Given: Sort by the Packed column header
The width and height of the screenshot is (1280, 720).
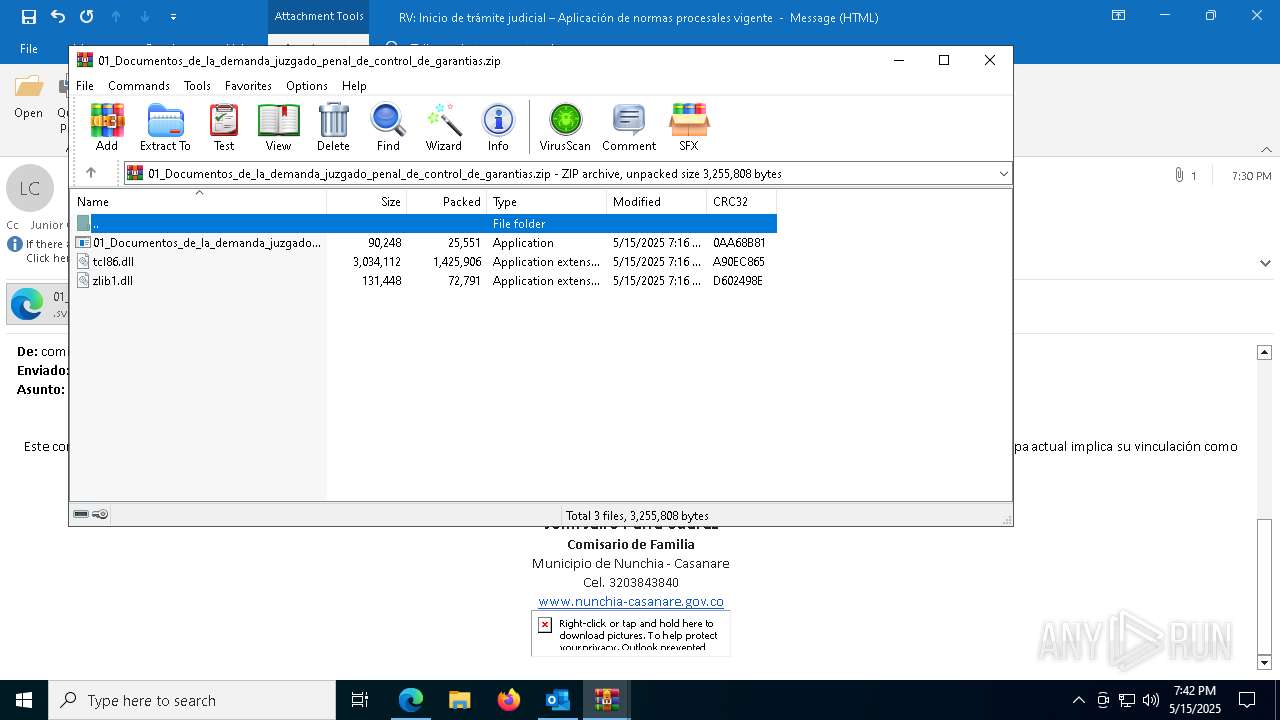Looking at the screenshot, I should coord(447,202).
